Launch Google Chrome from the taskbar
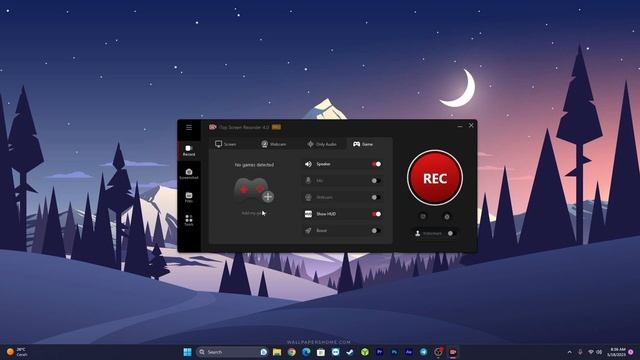Viewport: 640px width, 360px height. click(291, 352)
